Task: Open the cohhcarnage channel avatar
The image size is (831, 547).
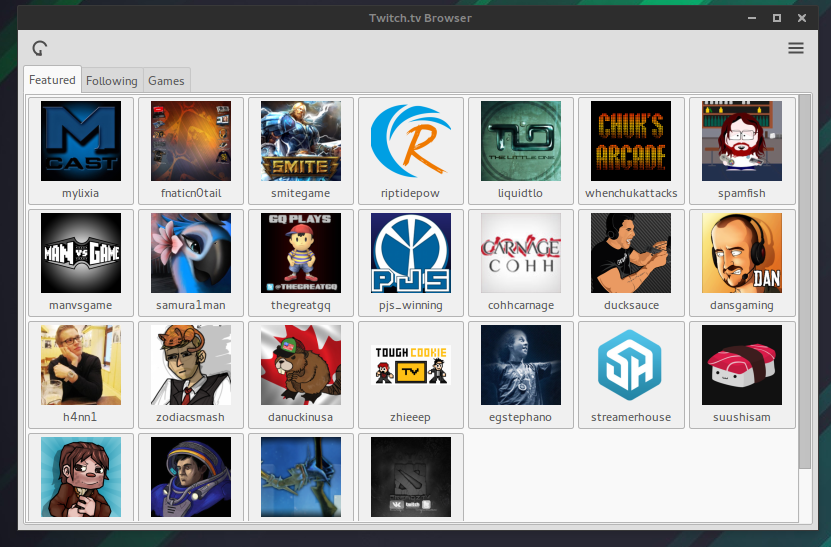Action: [521, 253]
